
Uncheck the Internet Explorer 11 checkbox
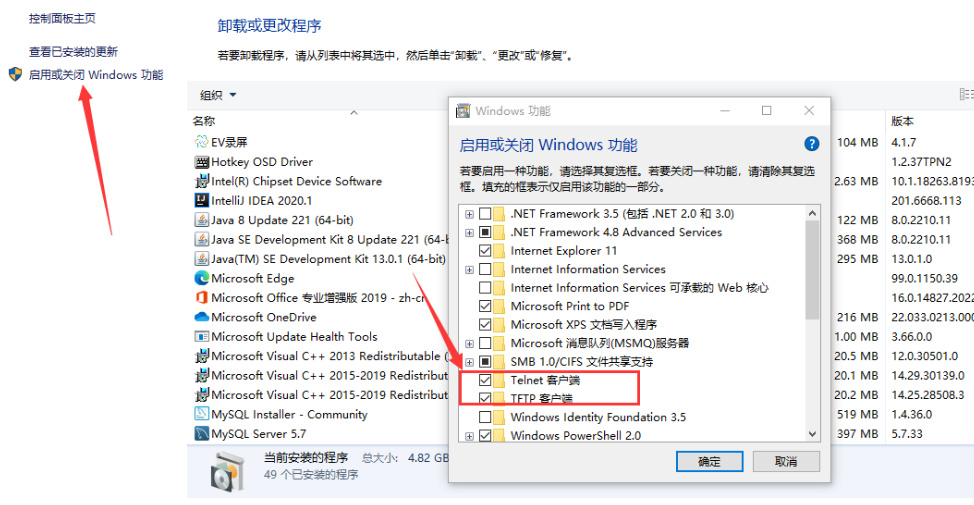pyautogui.click(x=485, y=251)
